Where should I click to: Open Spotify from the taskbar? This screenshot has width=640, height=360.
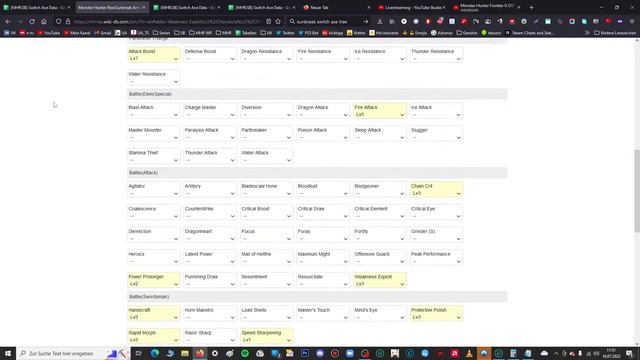(244, 353)
